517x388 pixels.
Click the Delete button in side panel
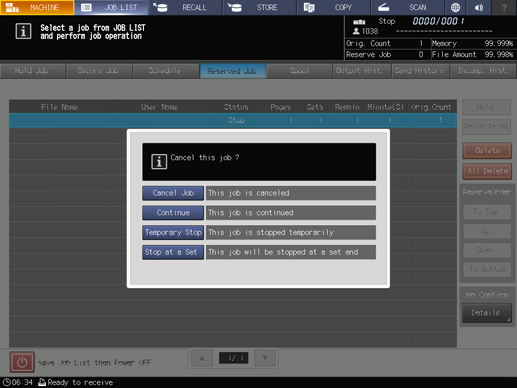point(487,151)
